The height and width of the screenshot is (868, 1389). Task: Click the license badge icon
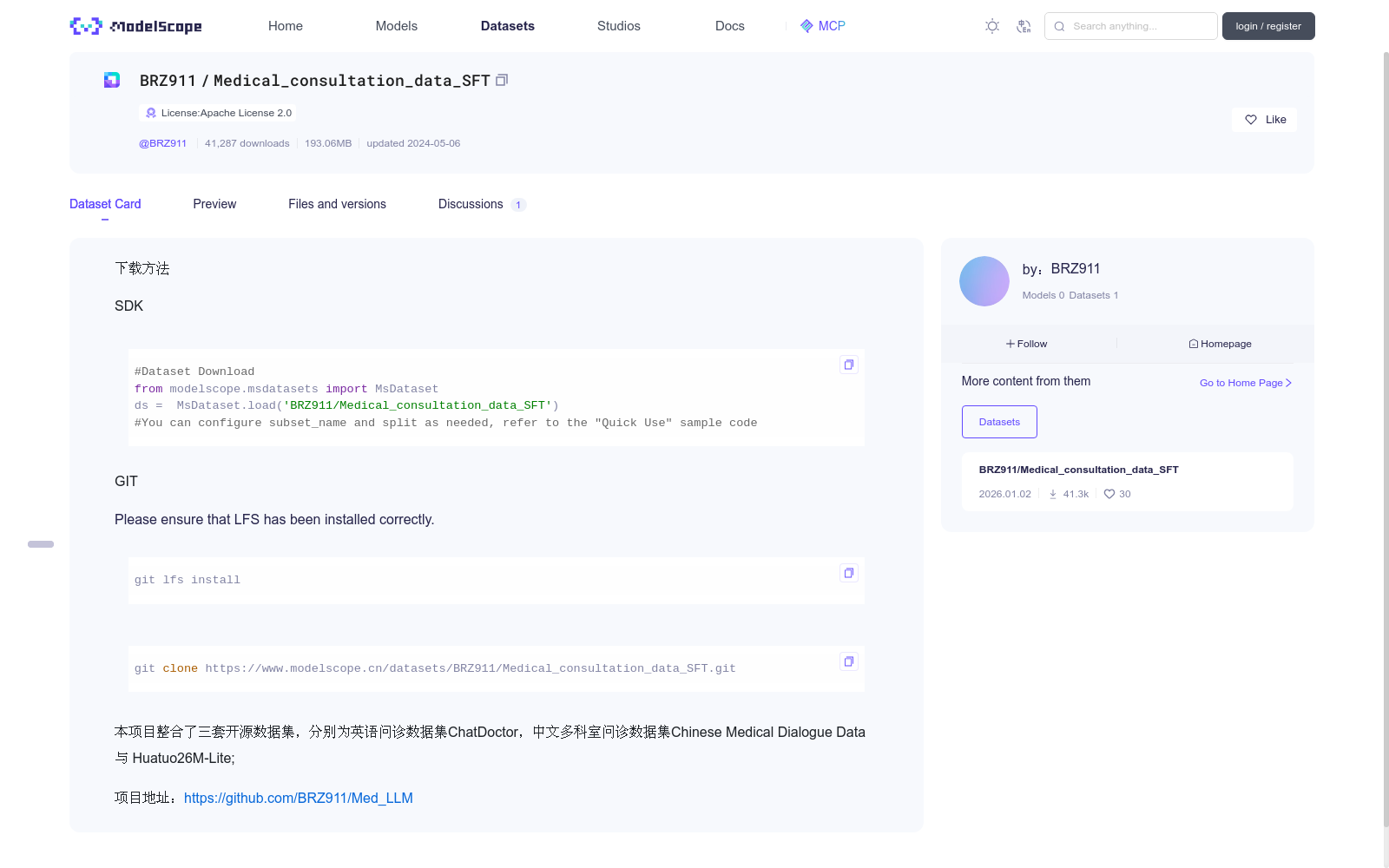[x=151, y=113]
